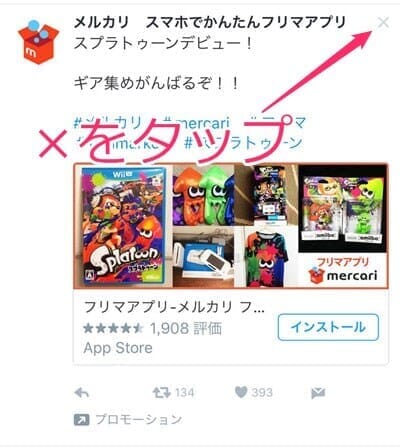Dismiss the promoted tweet with the X icon
This screenshot has width=400, height=447.
point(383,23)
